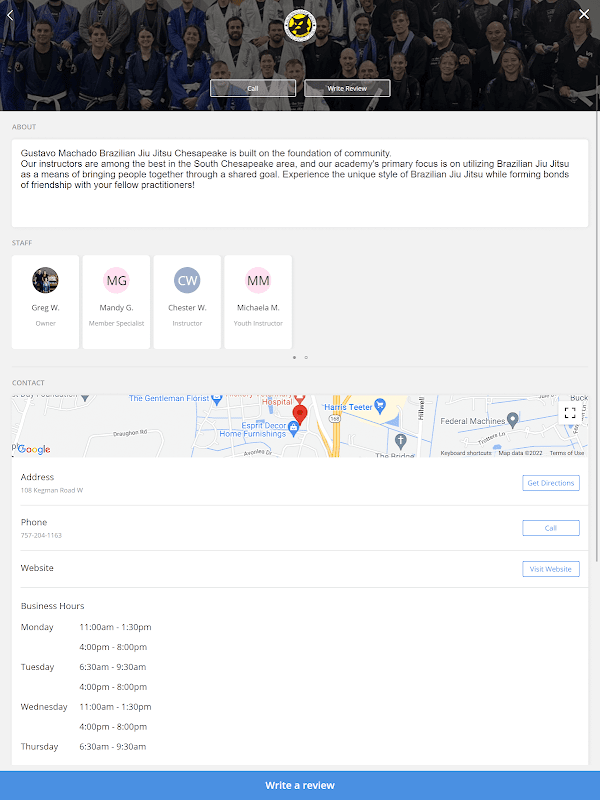Click the Write Review button in the header

pos(347,88)
